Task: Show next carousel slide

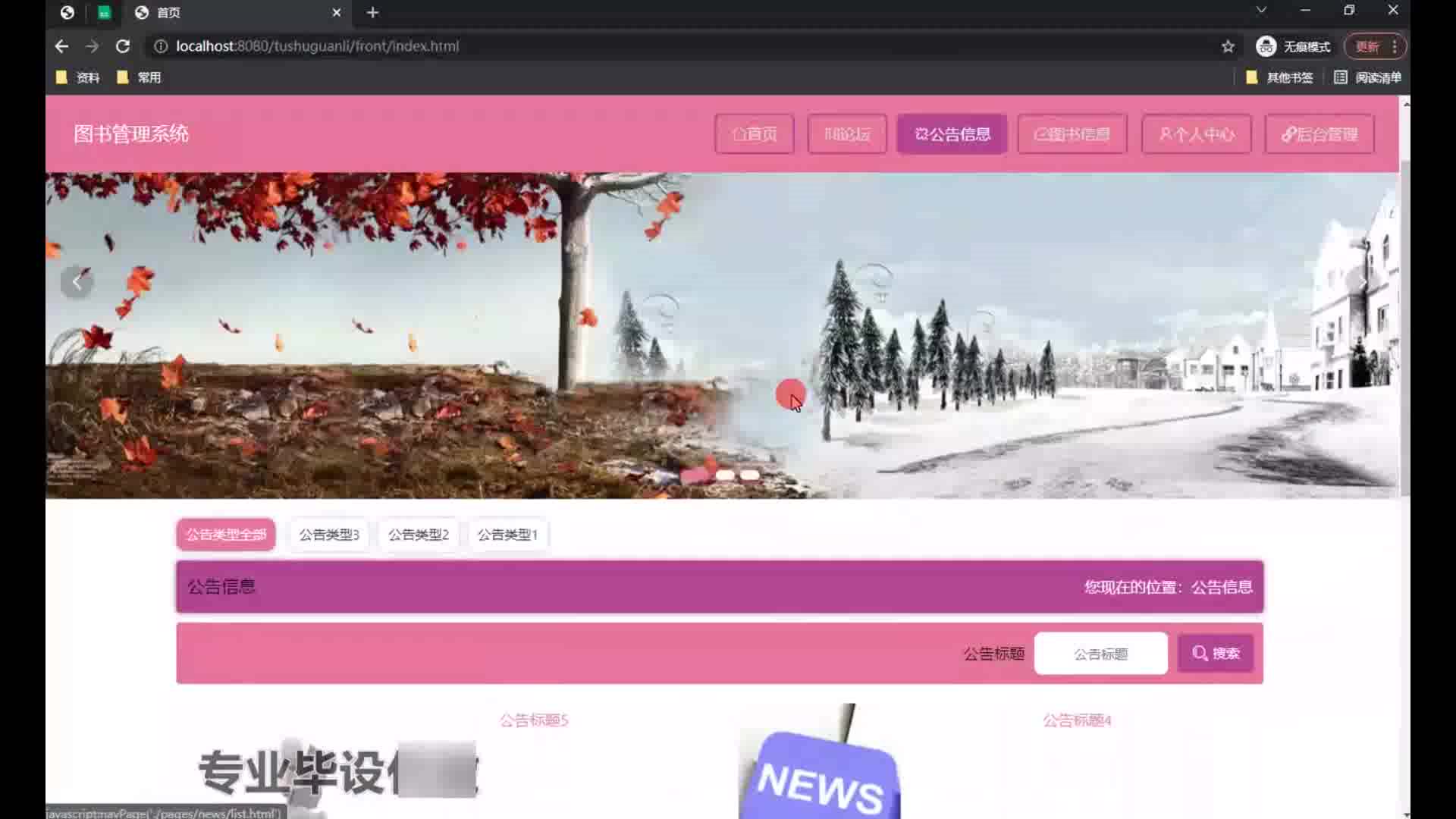Action: [1363, 282]
